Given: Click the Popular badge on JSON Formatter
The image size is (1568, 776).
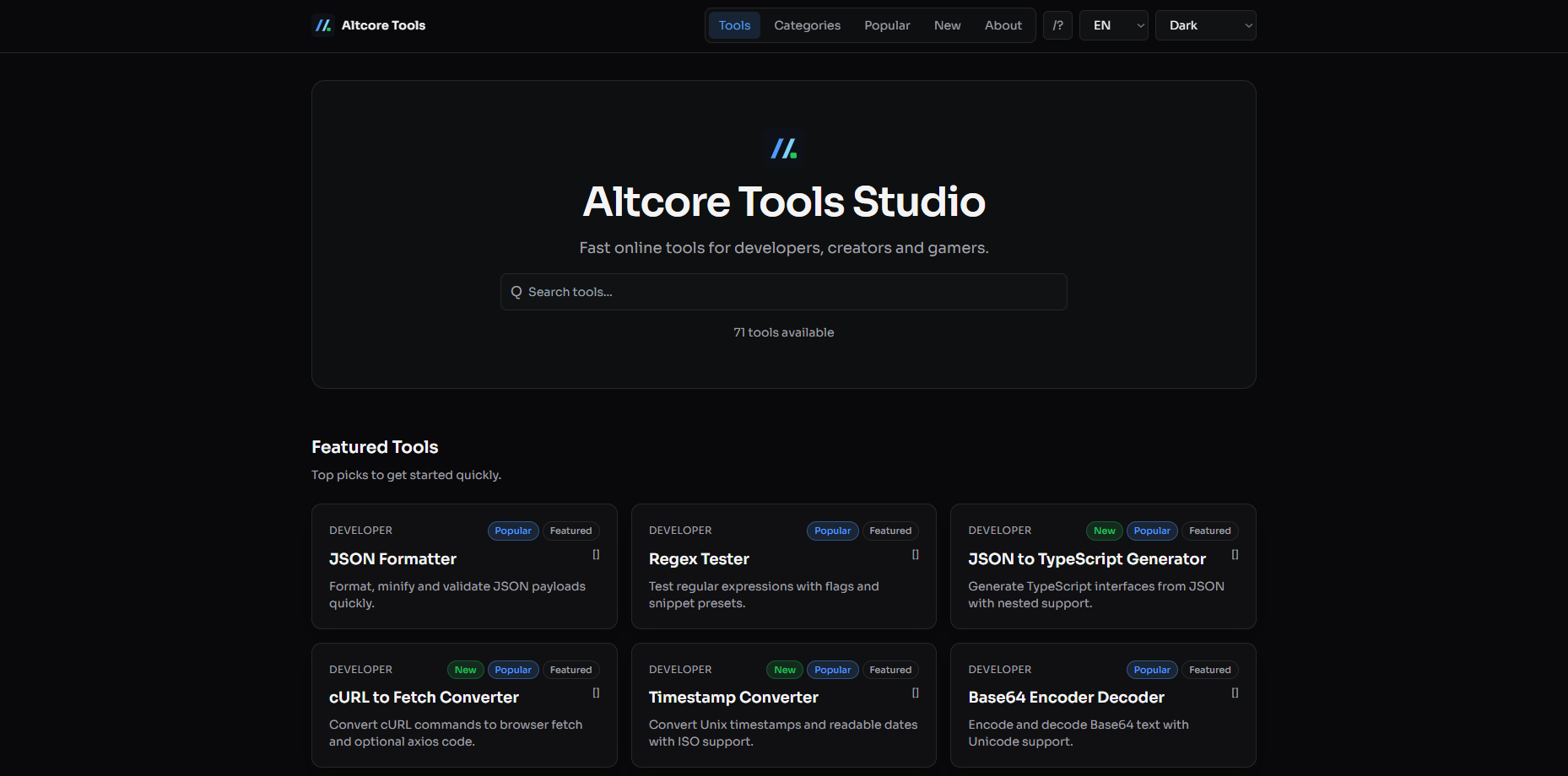Looking at the screenshot, I should coord(512,531).
